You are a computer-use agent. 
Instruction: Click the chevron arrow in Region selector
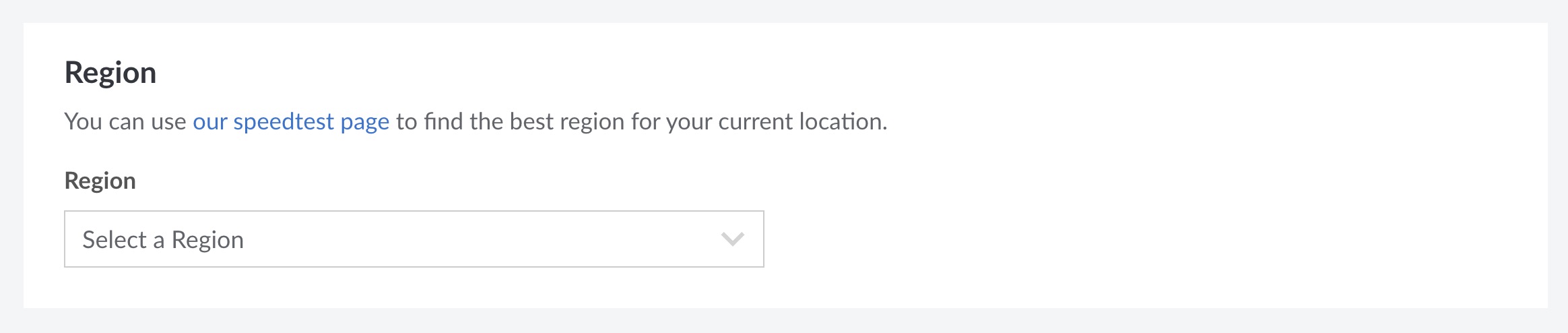point(732,239)
